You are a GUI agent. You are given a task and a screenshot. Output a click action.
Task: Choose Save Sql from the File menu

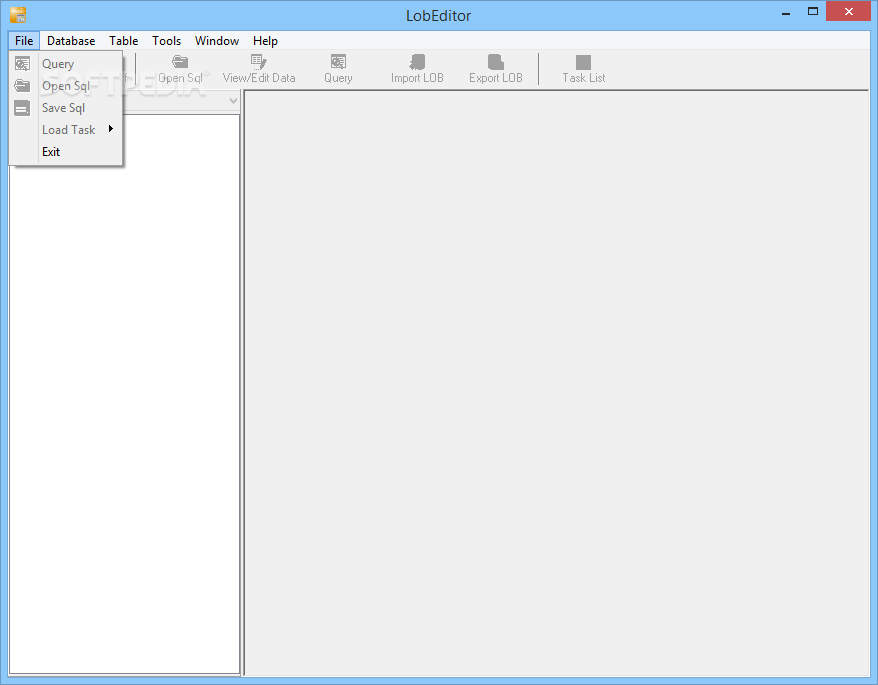[x=66, y=108]
